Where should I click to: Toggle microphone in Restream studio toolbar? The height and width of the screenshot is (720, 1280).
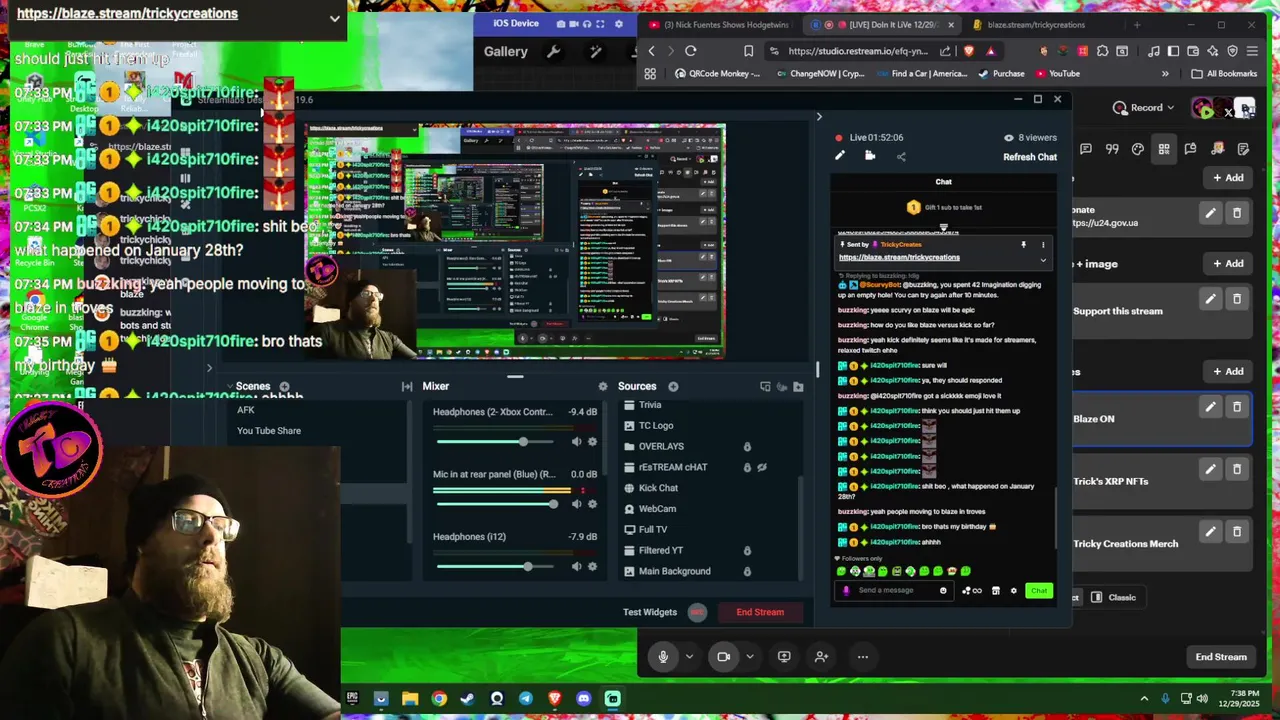point(663,657)
